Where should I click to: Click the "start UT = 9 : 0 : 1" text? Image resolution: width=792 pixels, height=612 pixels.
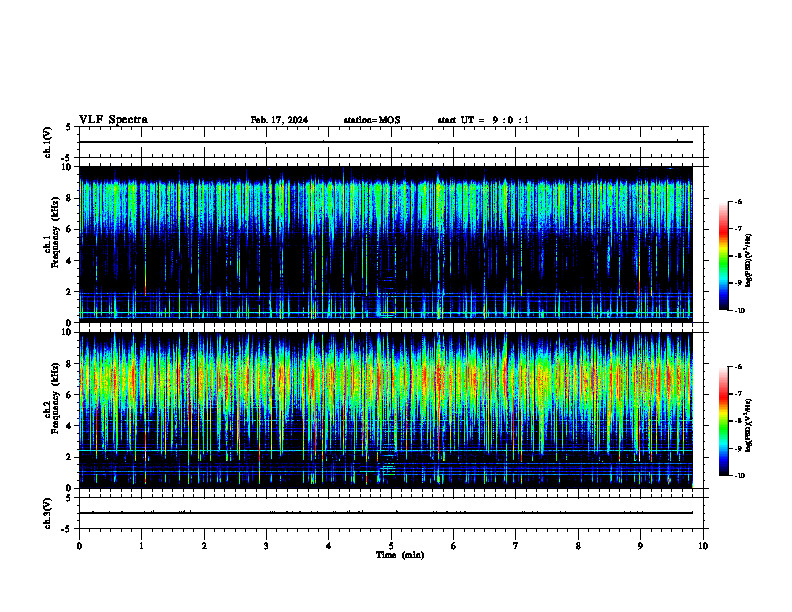(x=483, y=120)
